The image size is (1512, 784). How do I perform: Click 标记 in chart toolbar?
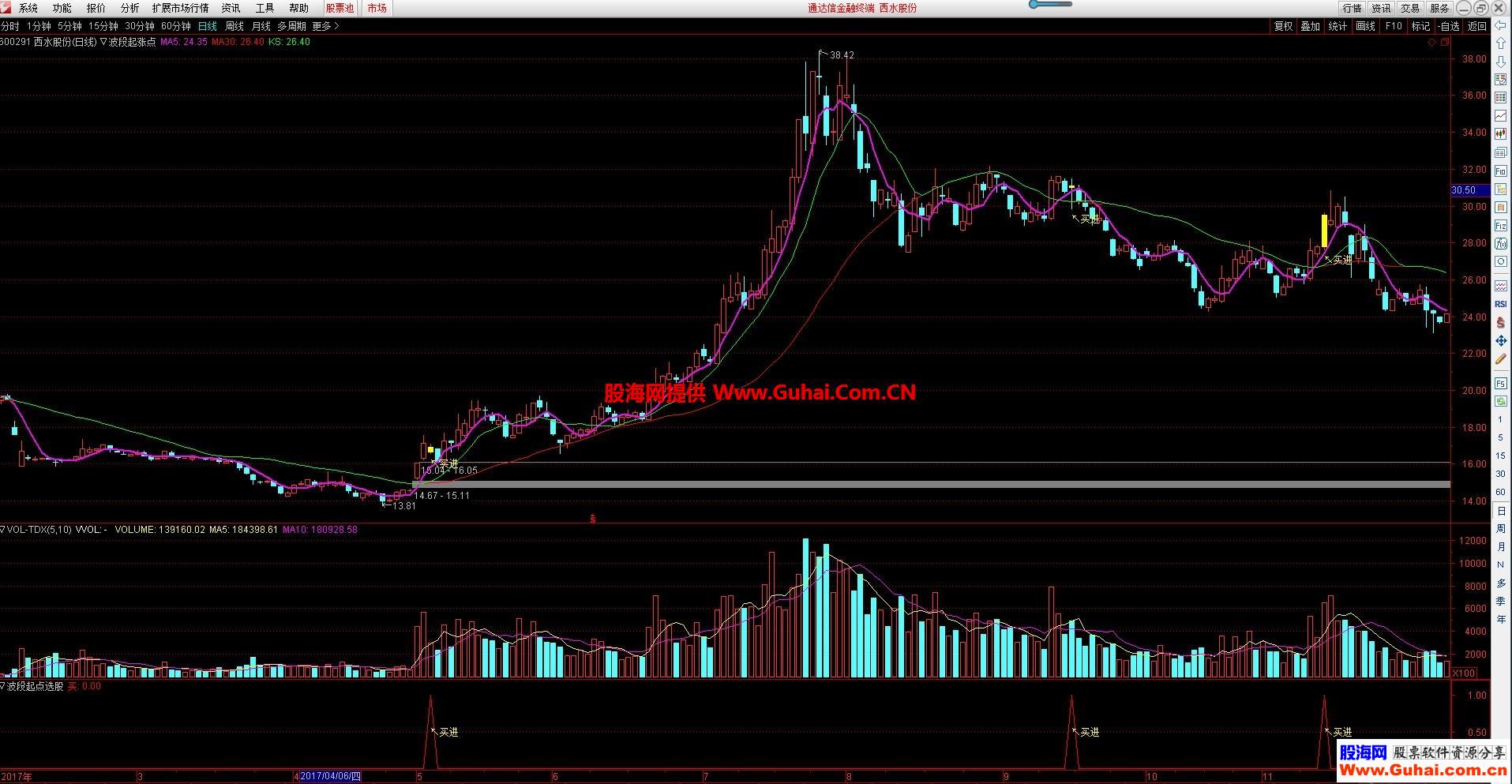[1420, 26]
